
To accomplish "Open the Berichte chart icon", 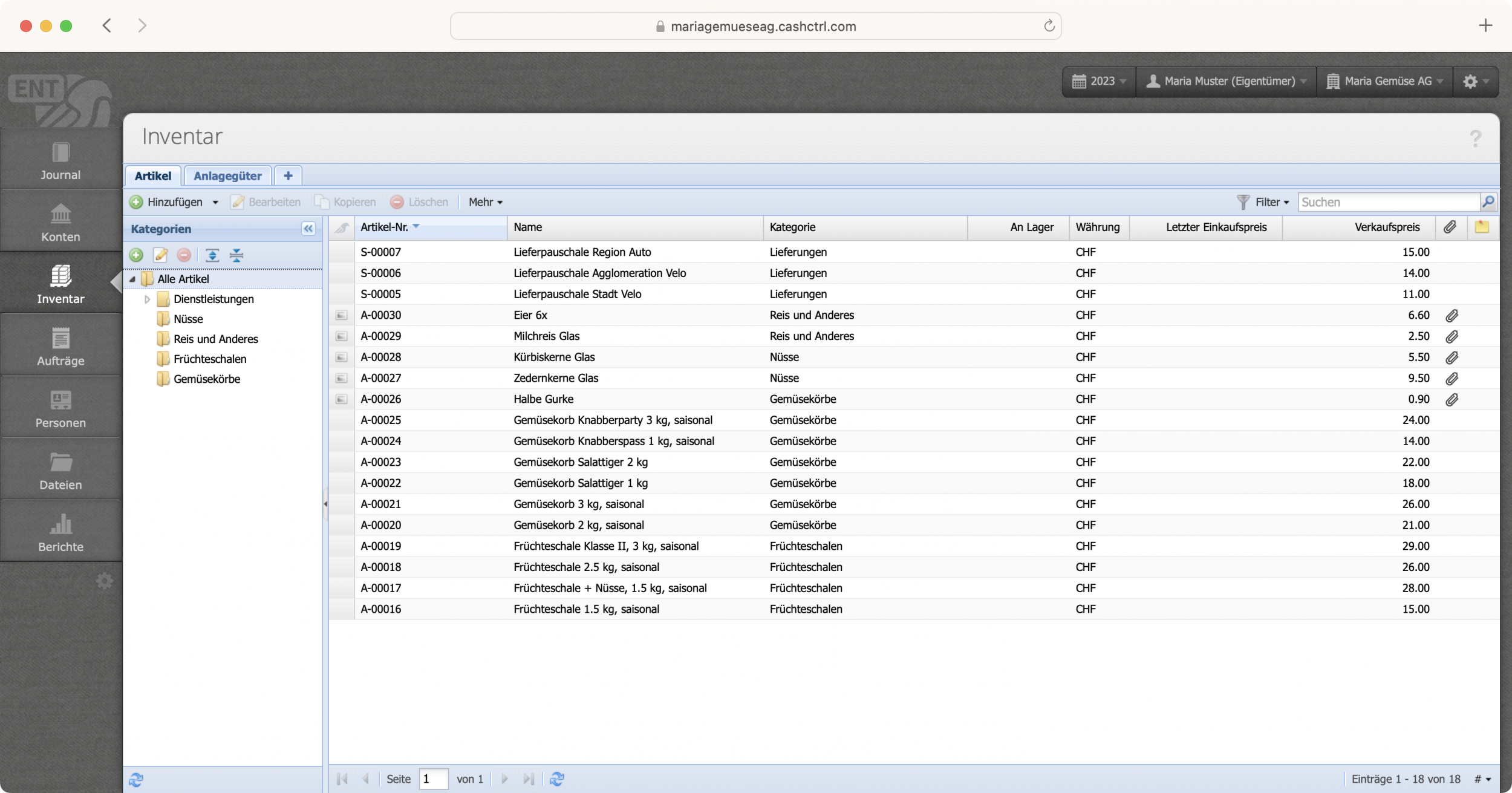I will tap(60, 524).
